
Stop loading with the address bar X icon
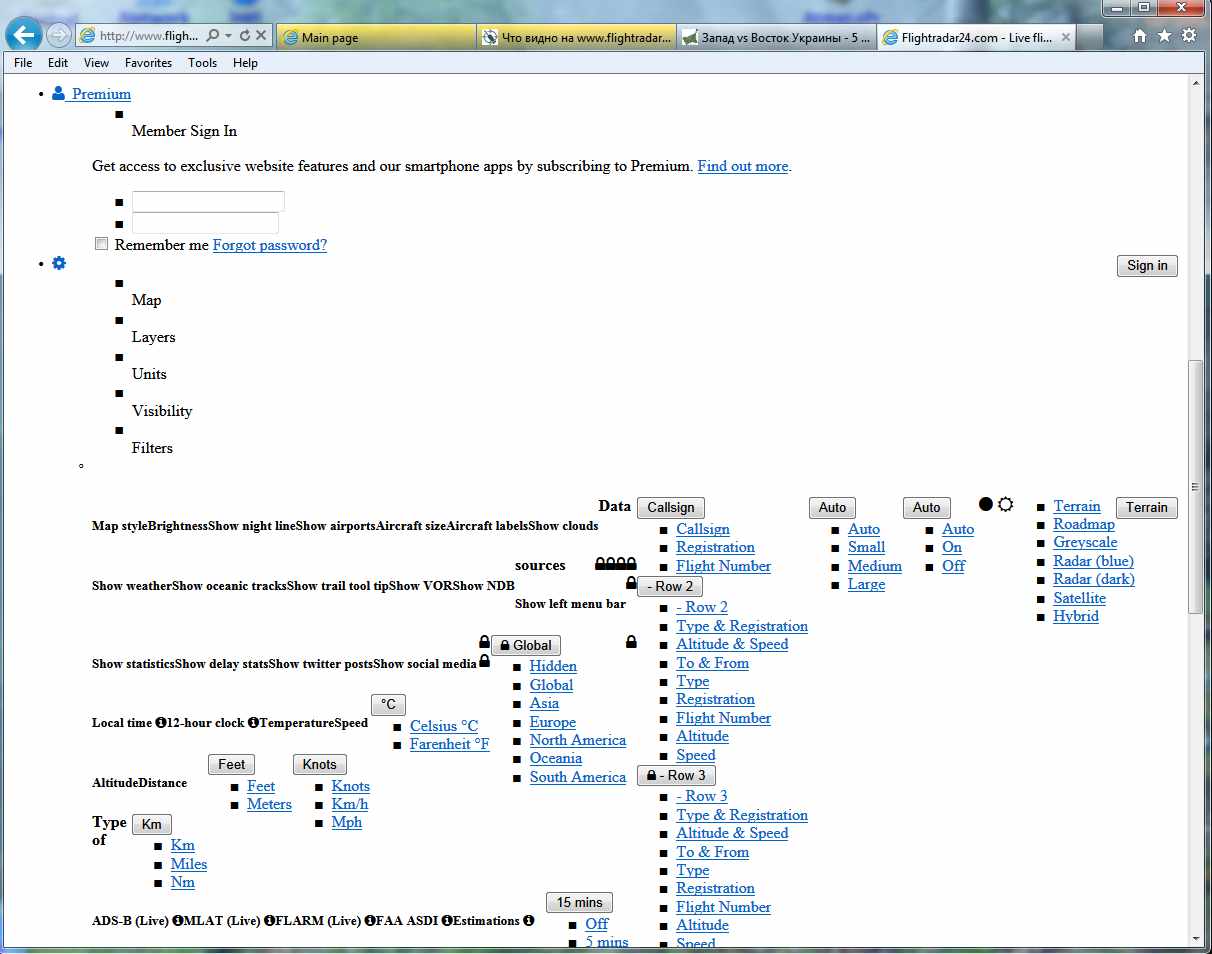coord(261,35)
